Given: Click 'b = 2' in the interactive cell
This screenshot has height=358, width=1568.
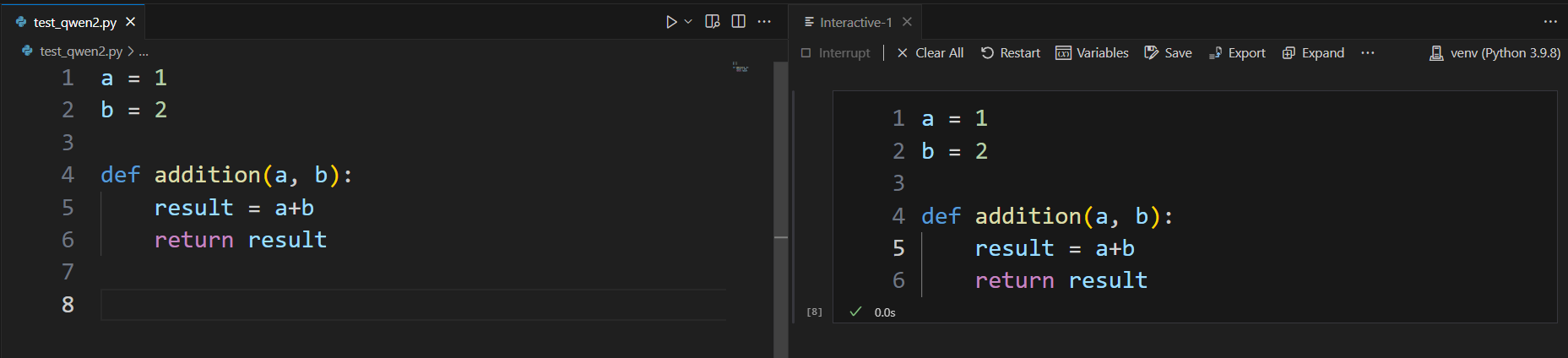Looking at the screenshot, I should pyautogui.click(x=954, y=151).
